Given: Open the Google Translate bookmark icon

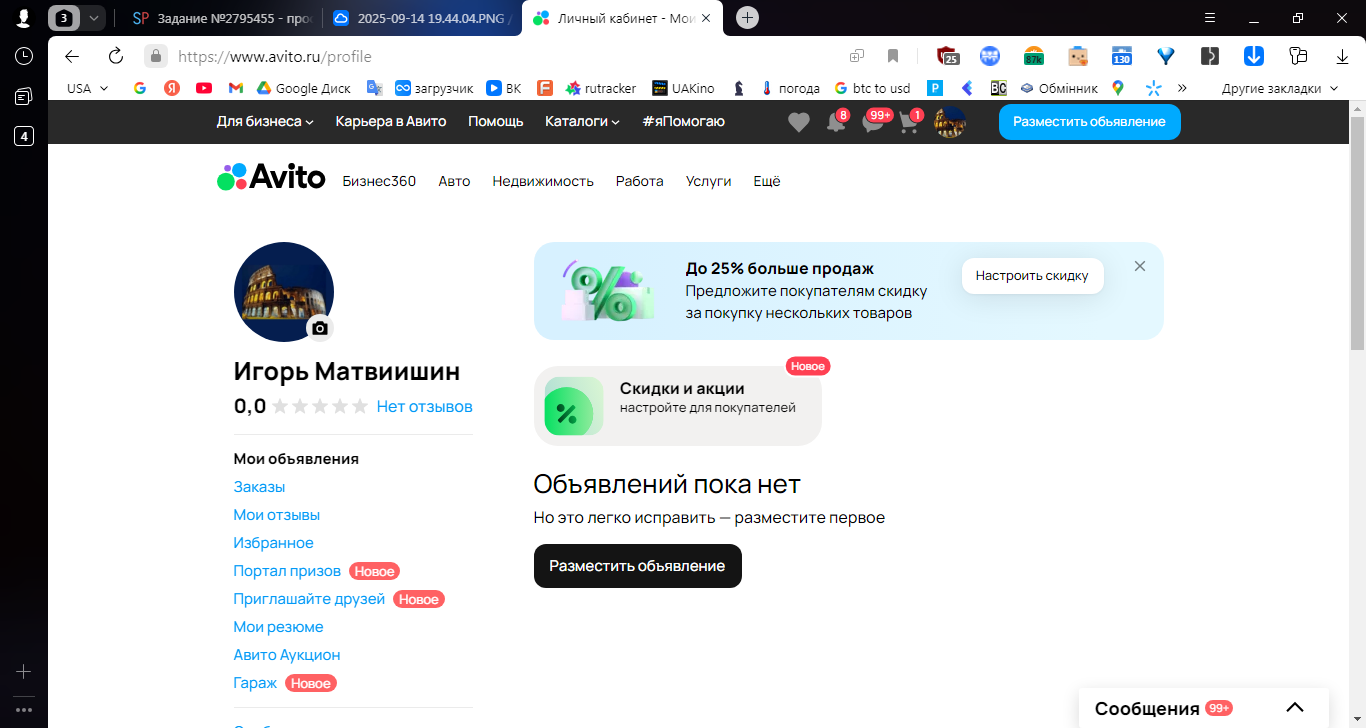Looking at the screenshot, I should pos(375,88).
